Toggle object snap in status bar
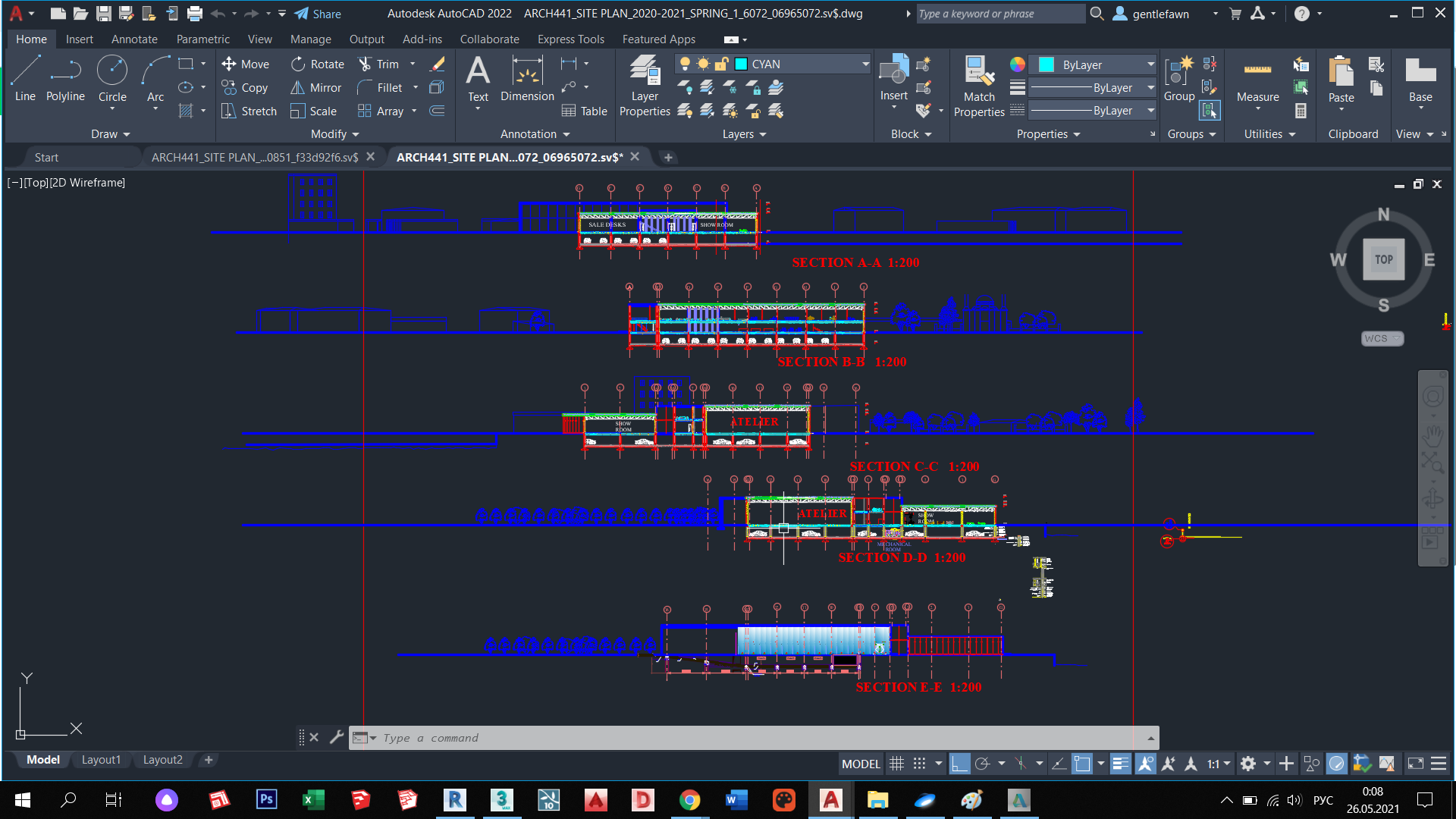 tap(1082, 764)
